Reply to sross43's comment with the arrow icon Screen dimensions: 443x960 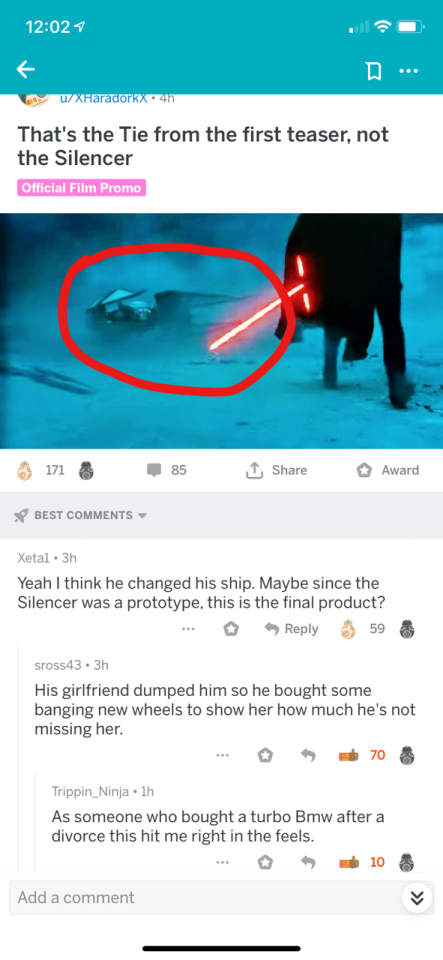[307, 757]
